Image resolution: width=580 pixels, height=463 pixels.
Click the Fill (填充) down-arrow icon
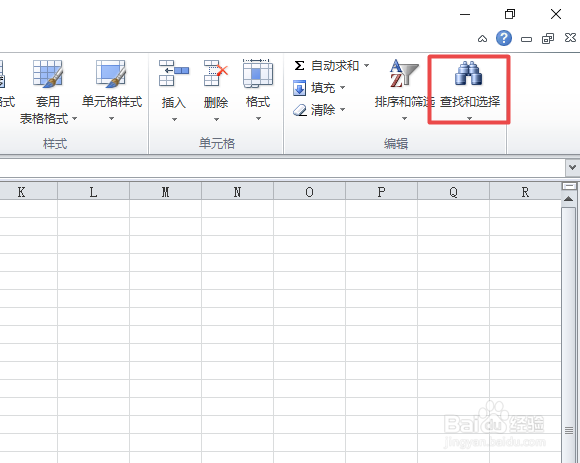point(299,88)
